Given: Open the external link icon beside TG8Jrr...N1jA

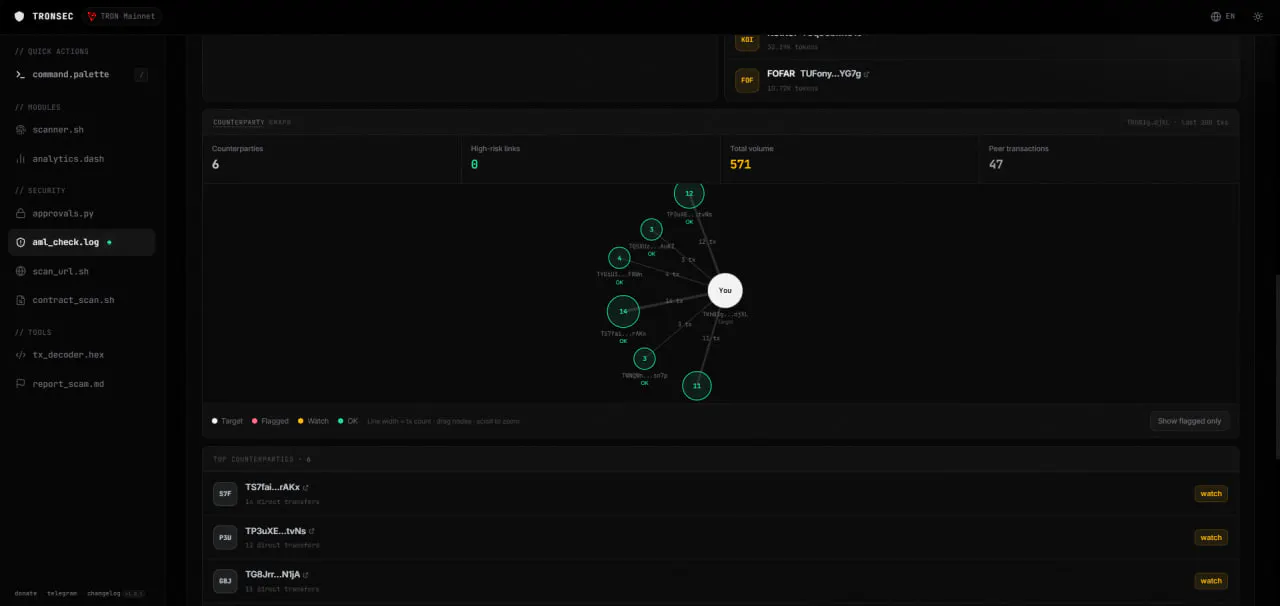Looking at the screenshot, I should [x=305, y=575].
